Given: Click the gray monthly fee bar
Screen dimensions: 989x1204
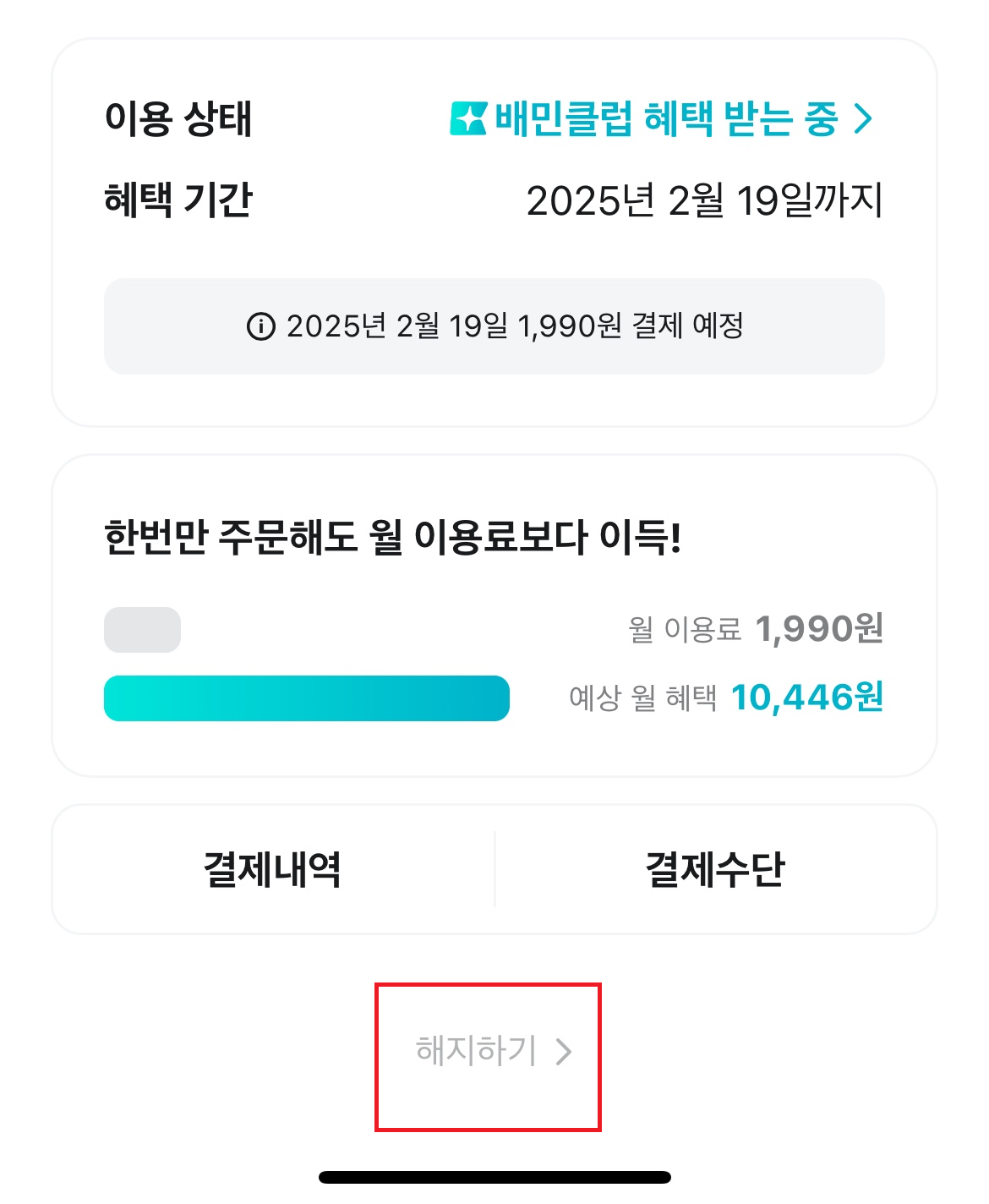Looking at the screenshot, I should (x=142, y=630).
